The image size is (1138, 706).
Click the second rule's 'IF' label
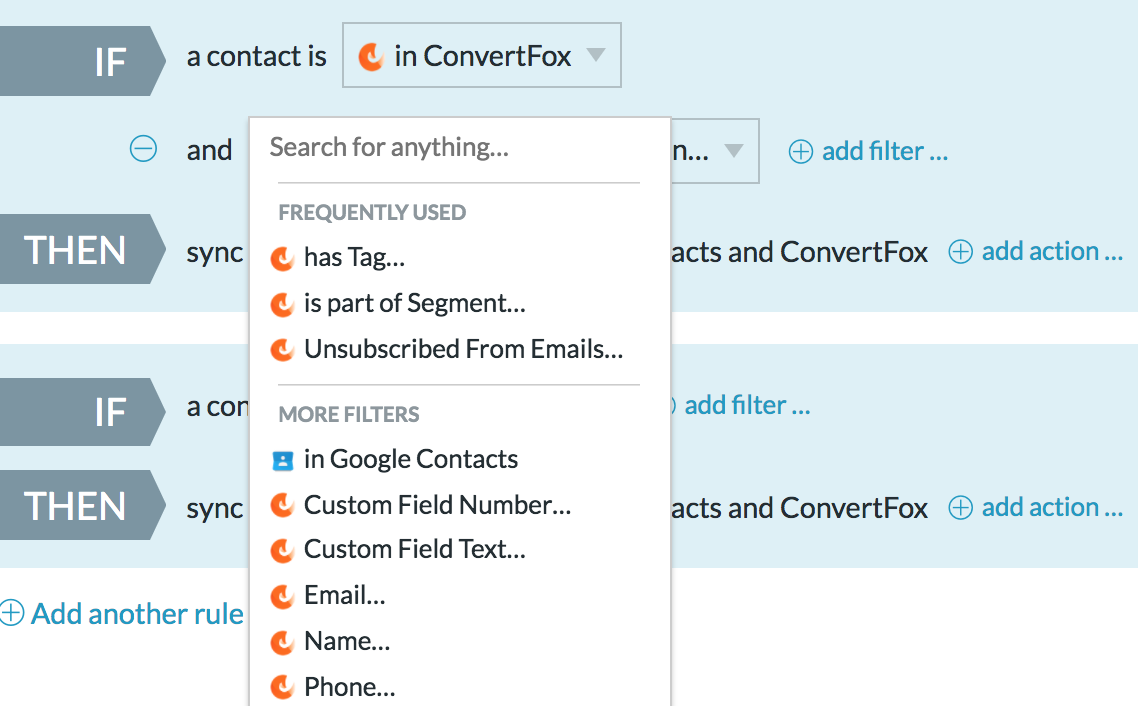coord(110,412)
